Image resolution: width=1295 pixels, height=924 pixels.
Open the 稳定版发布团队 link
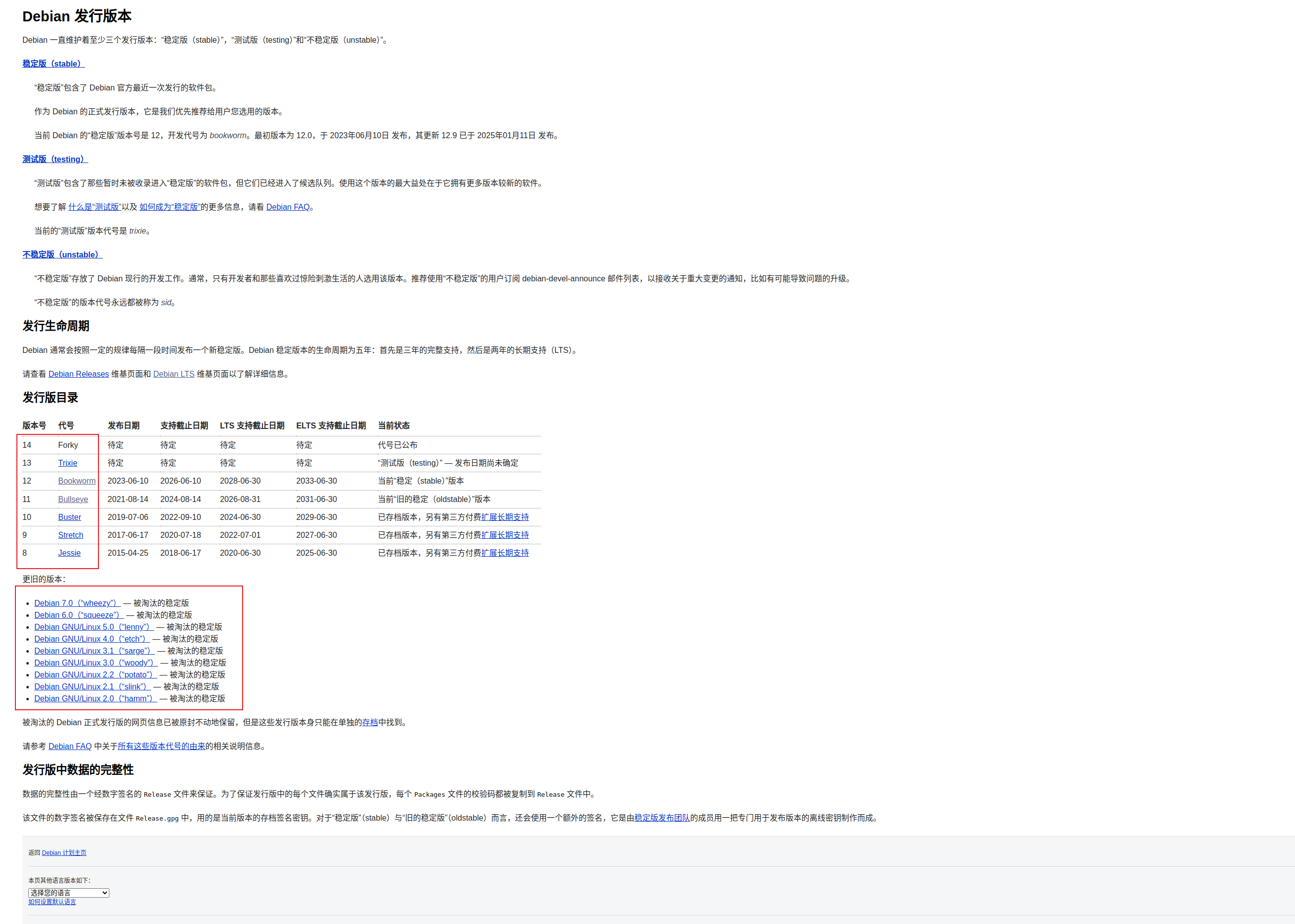[x=662, y=818]
